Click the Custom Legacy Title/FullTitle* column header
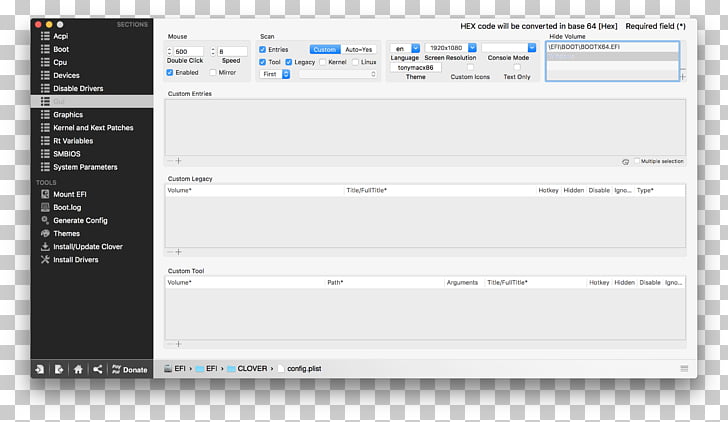The image size is (728, 422). 440,190
